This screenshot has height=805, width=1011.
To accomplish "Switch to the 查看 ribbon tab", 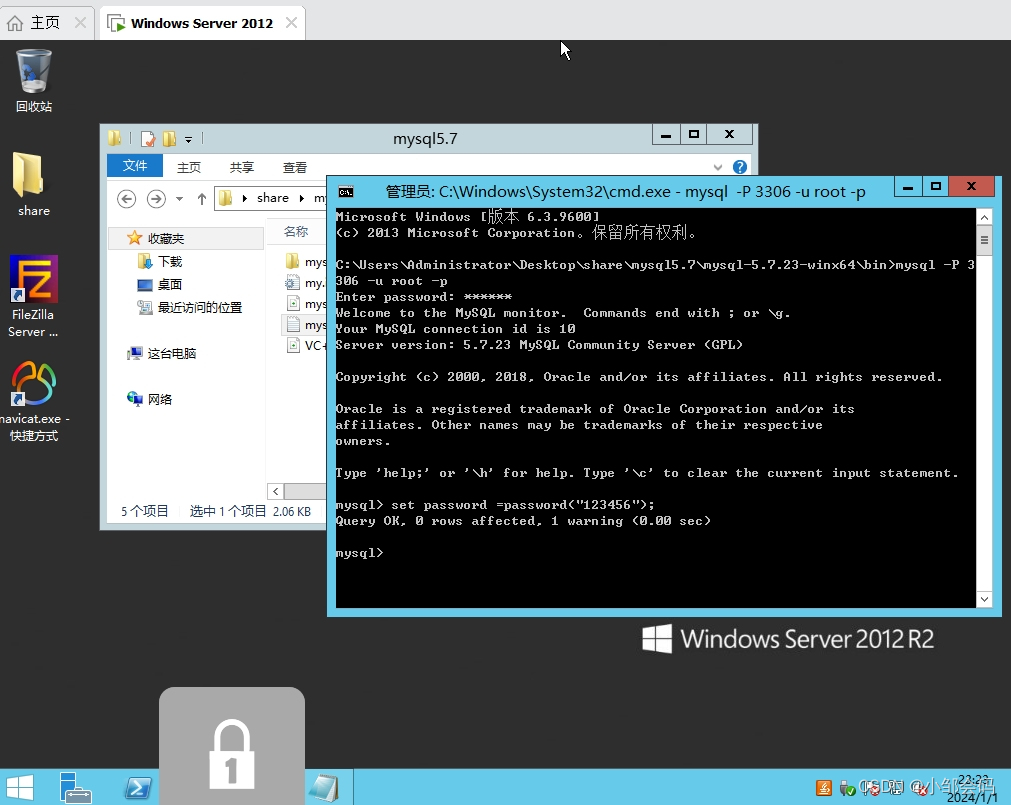I will coord(295,168).
